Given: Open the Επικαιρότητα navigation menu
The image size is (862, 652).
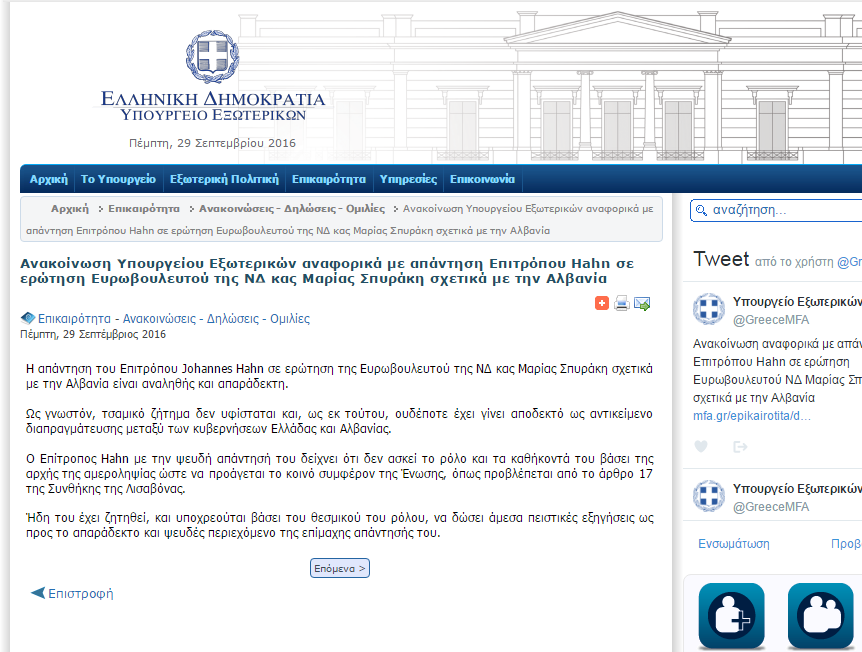Looking at the screenshot, I should (x=329, y=180).
